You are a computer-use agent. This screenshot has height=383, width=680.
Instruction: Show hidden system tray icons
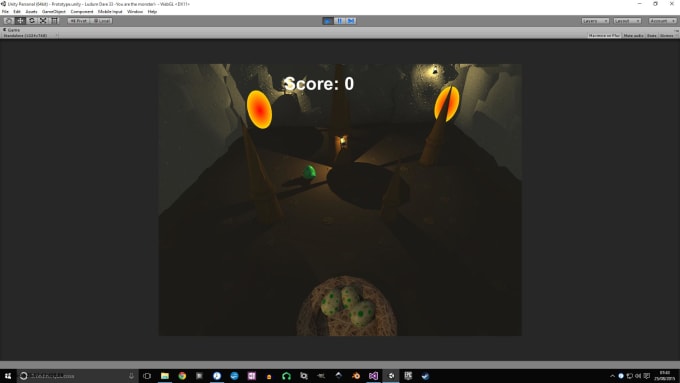click(612, 376)
